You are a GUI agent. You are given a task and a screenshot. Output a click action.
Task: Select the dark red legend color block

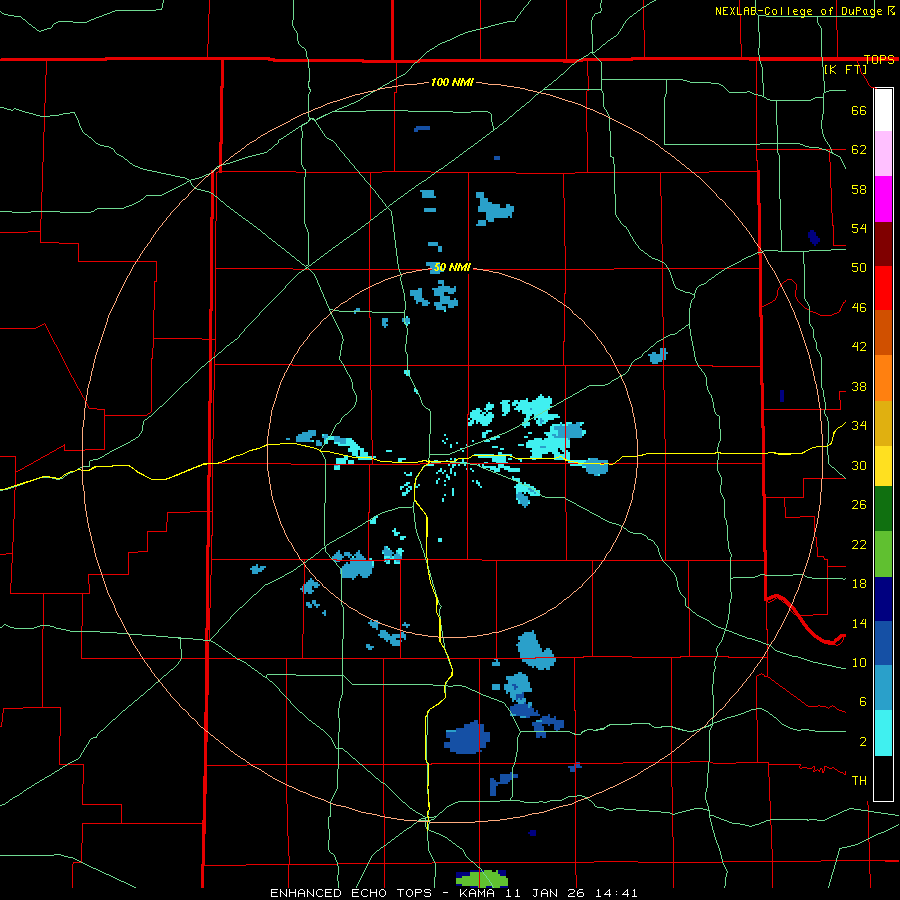point(883,244)
